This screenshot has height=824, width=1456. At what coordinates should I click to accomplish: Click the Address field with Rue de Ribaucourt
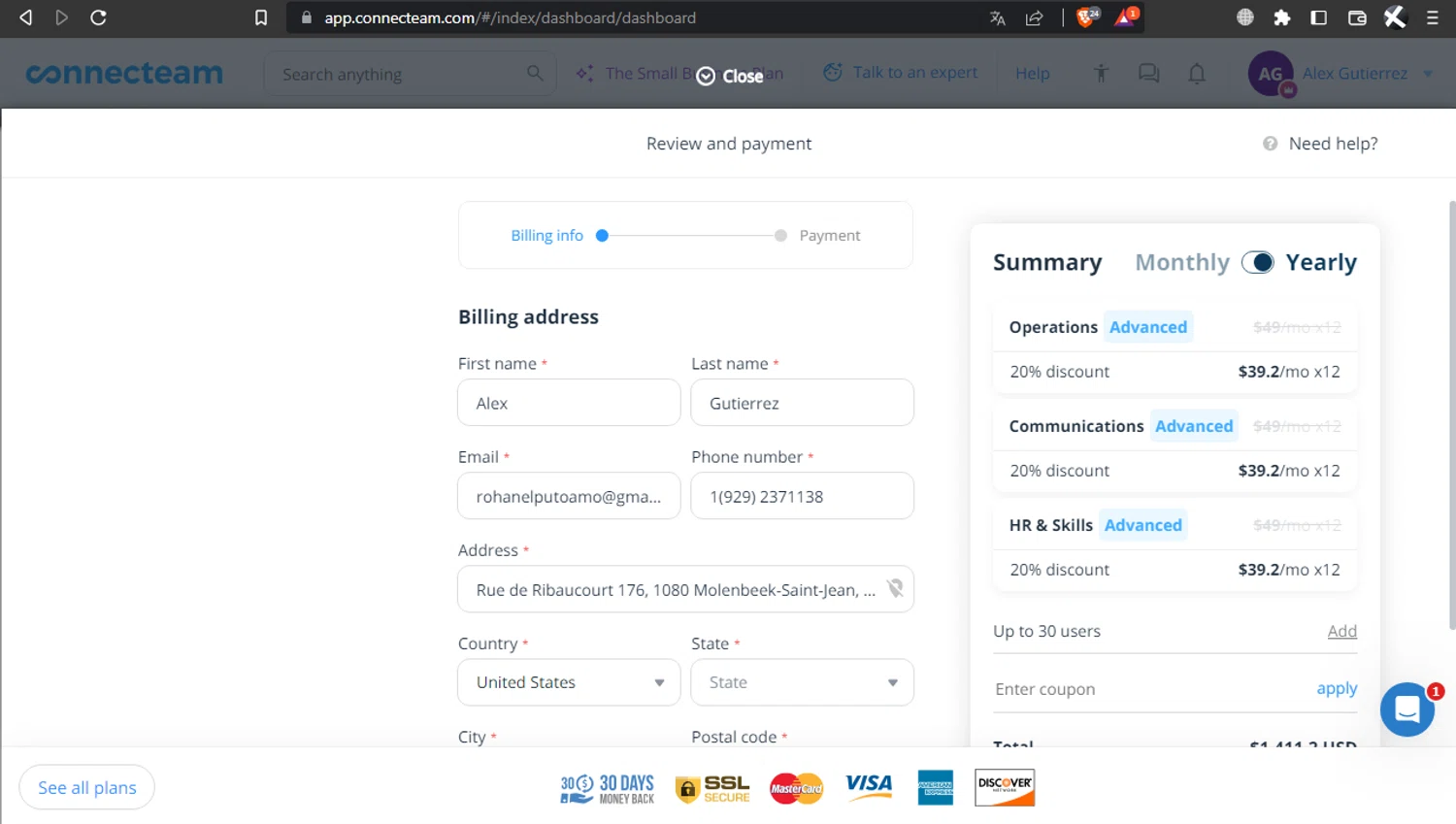point(685,589)
